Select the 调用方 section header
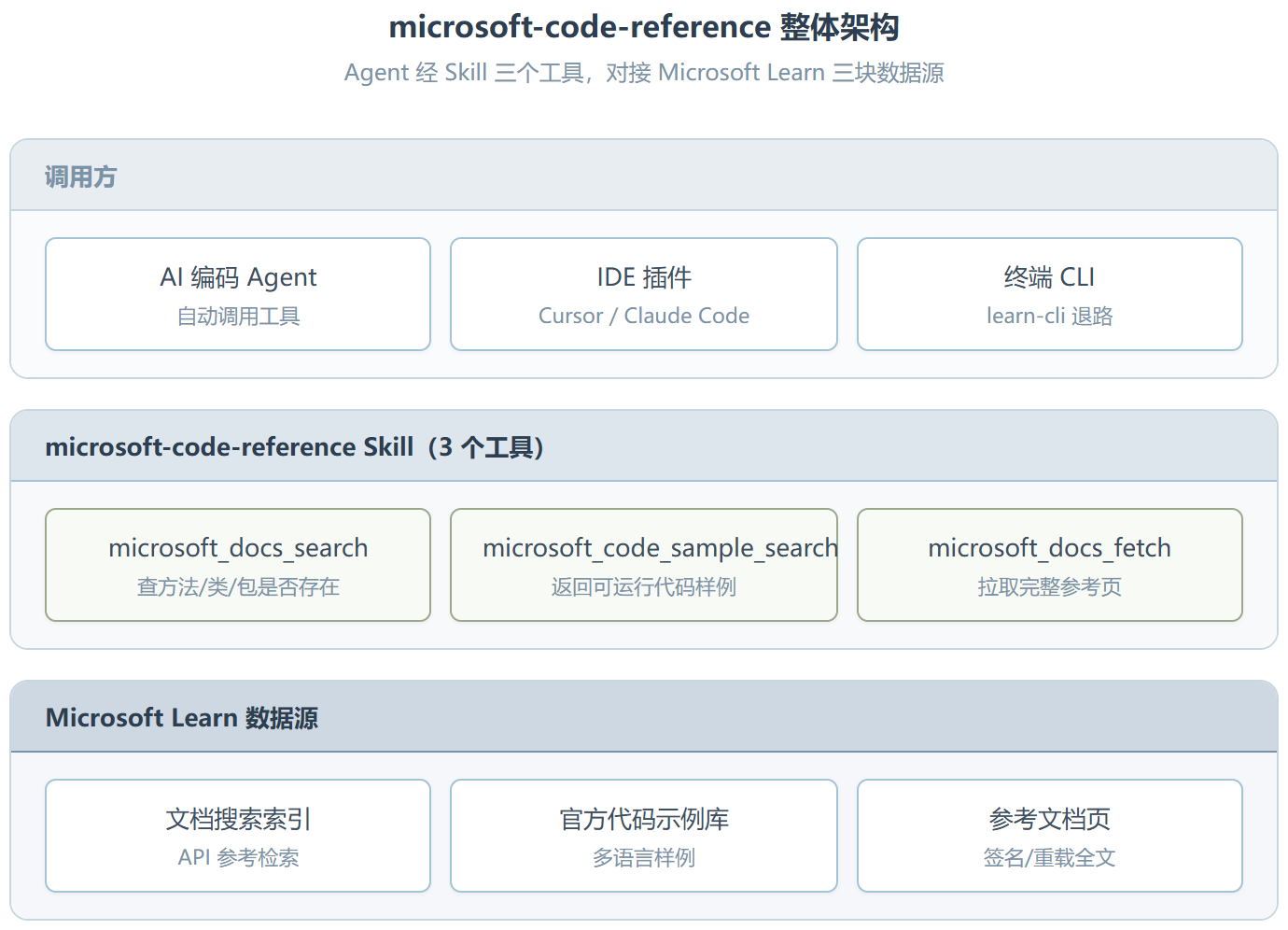This screenshot has height=930, width=1288. tap(644, 176)
